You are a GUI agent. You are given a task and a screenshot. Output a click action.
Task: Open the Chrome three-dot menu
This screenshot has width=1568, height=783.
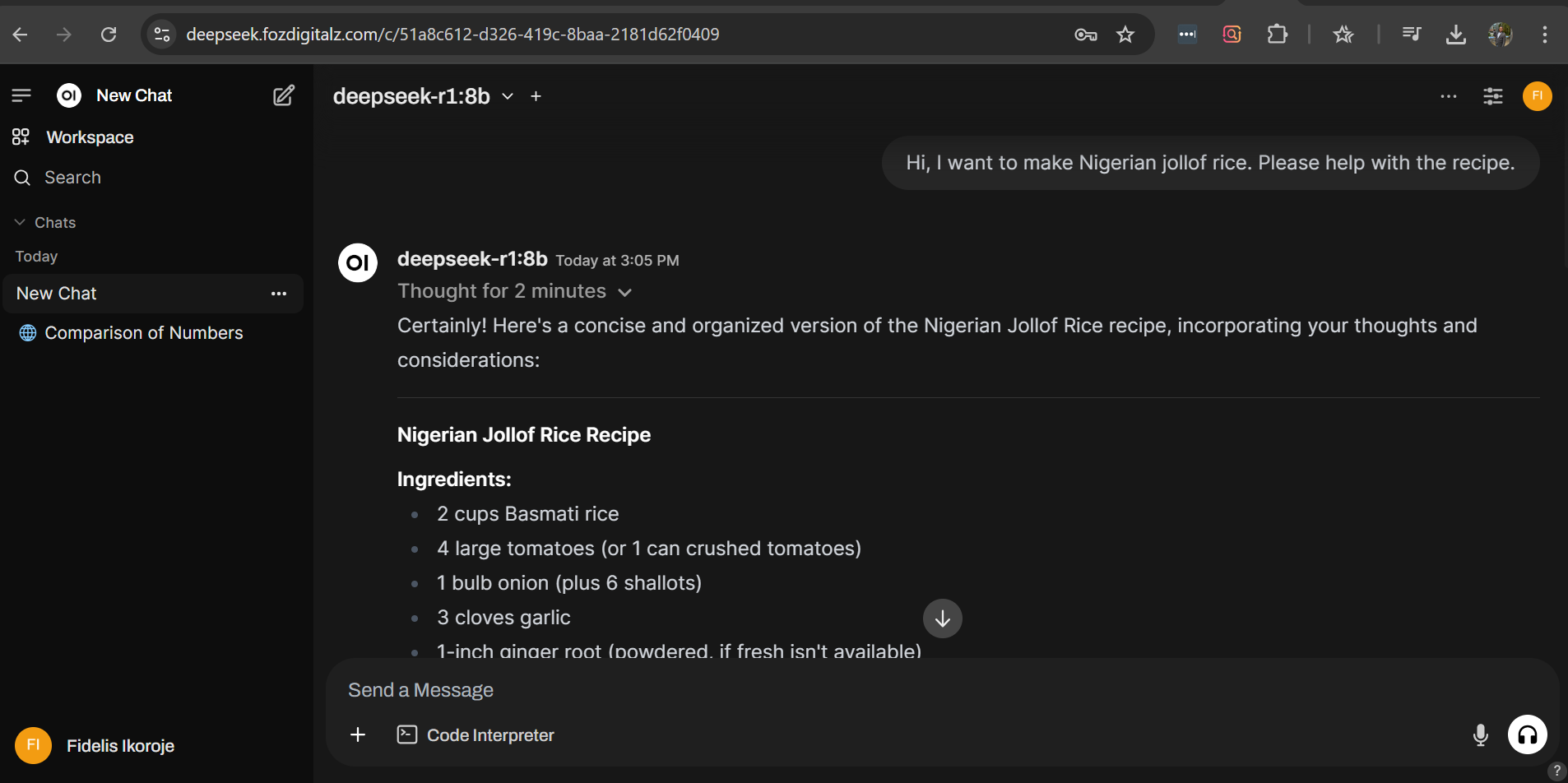[1544, 35]
